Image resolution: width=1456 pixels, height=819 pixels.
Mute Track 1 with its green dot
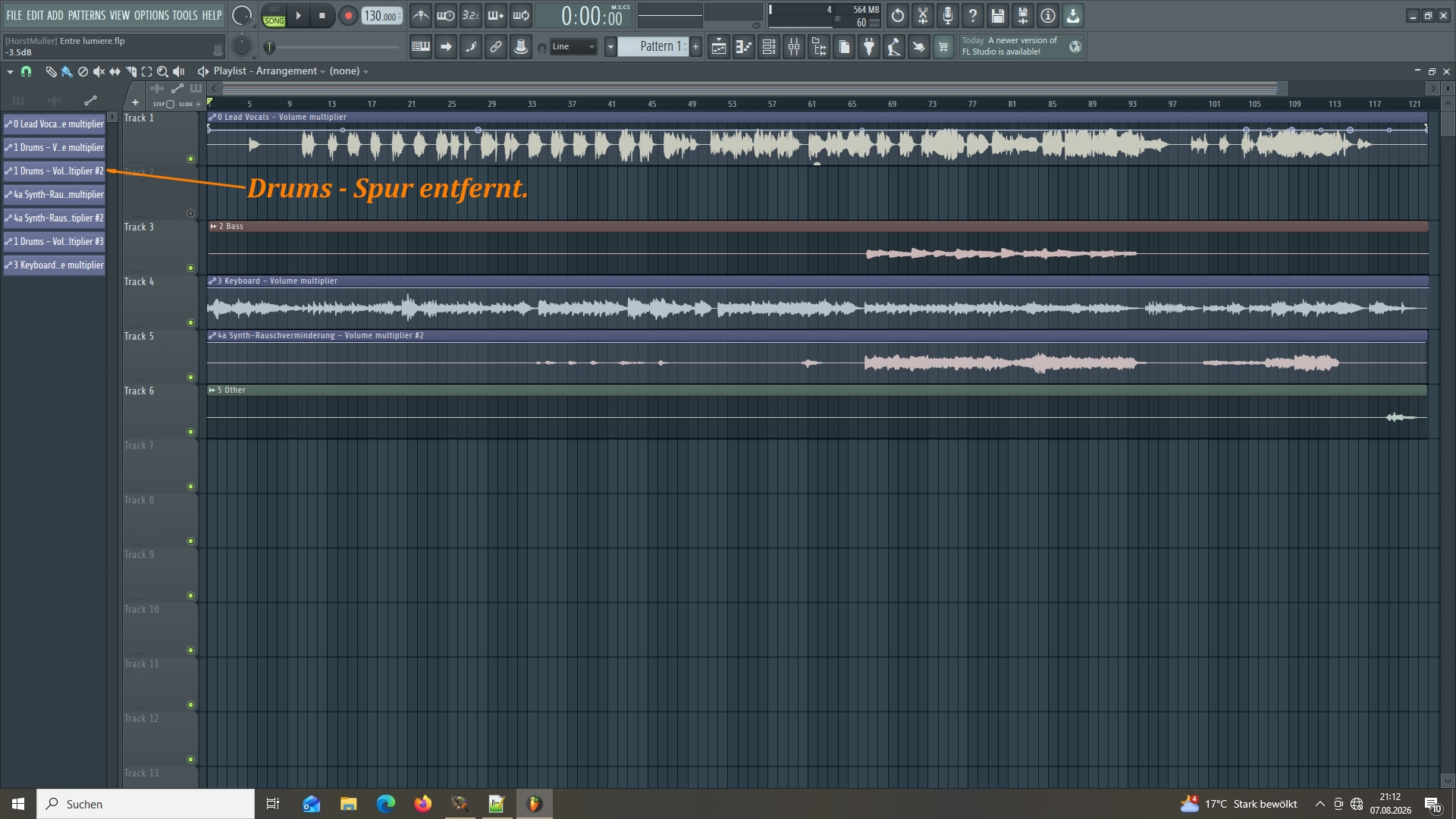[190, 159]
